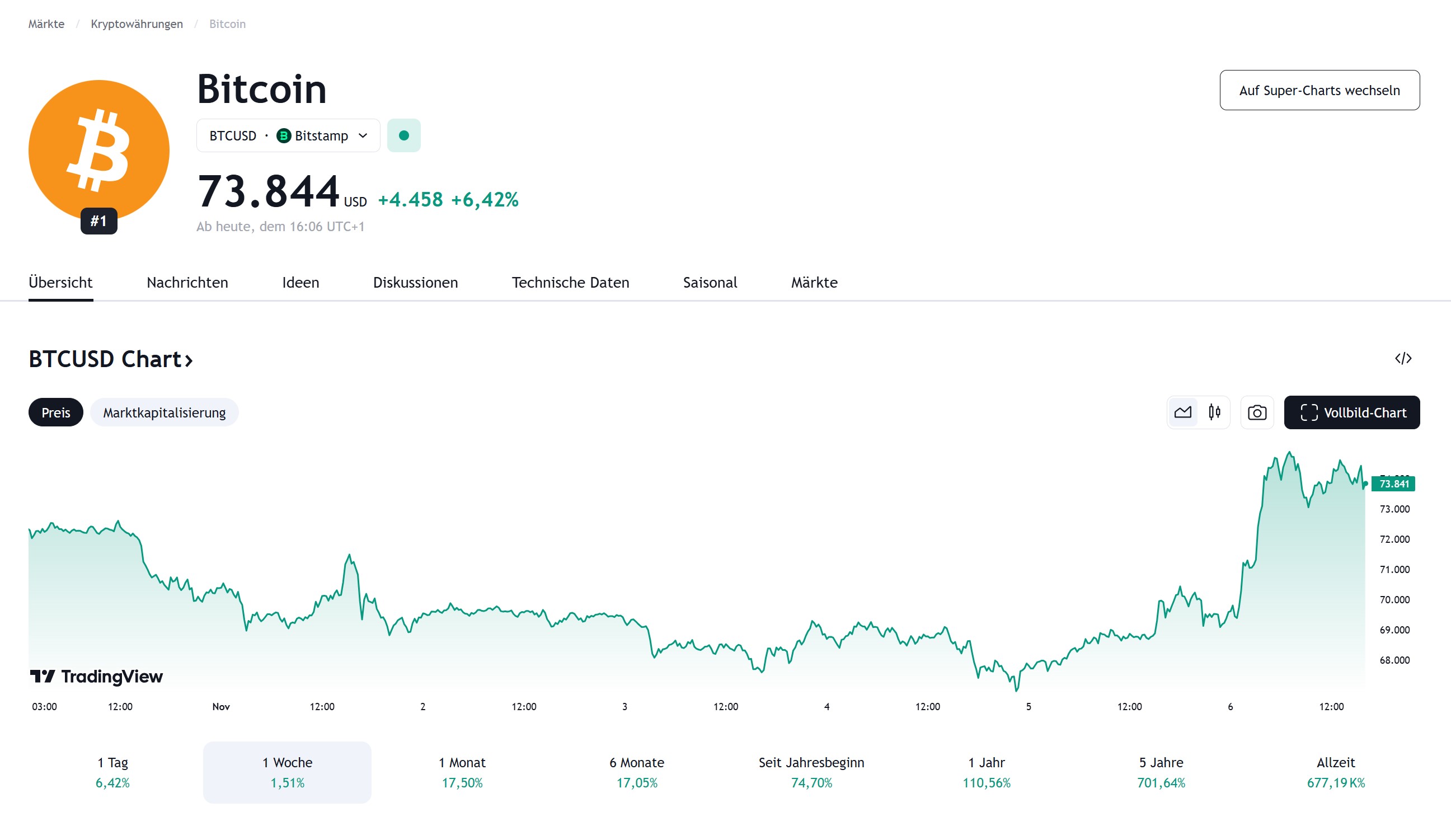
Task: Click Auf Super-Charts wechseln button
Action: click(1319, 91)
